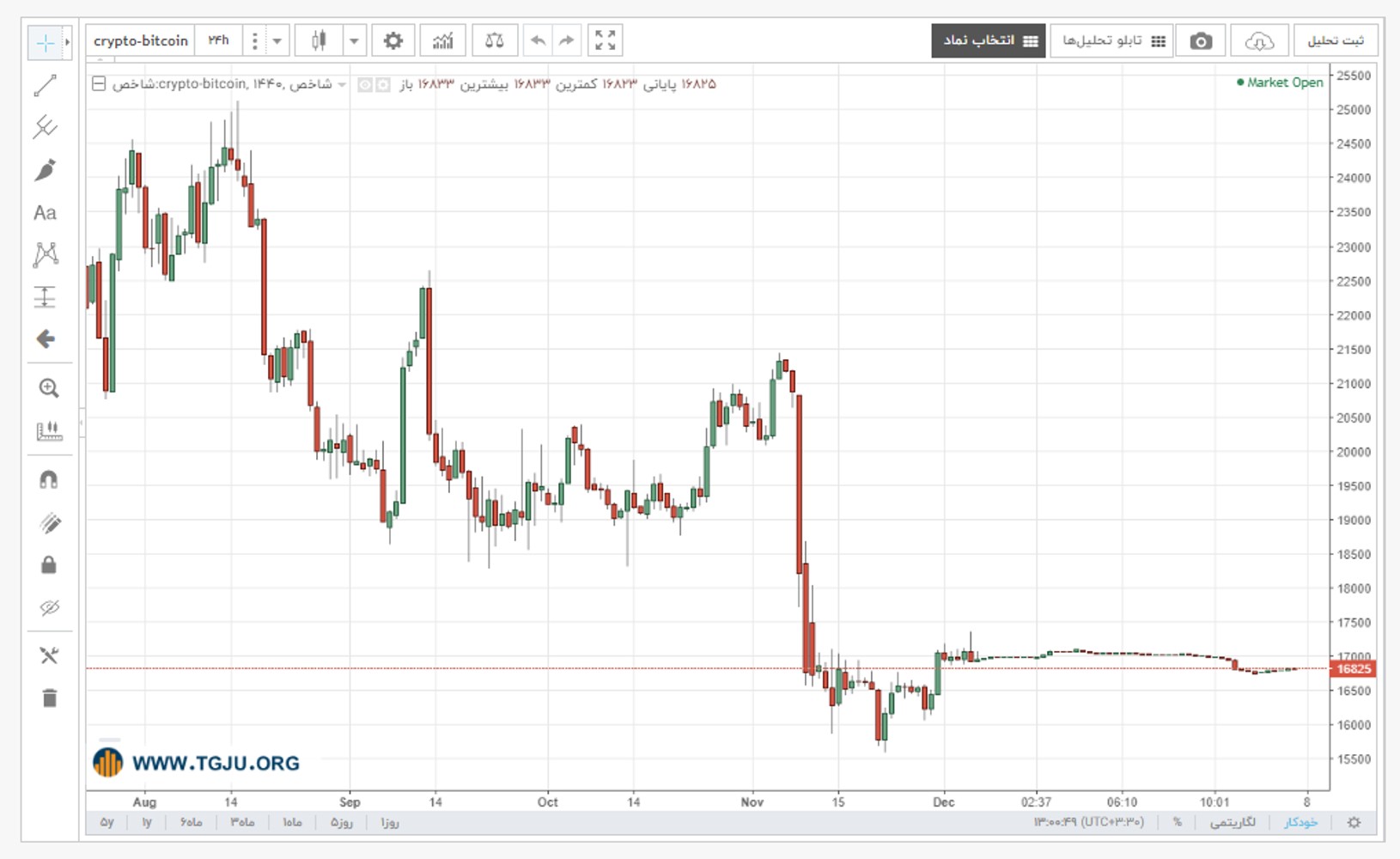
Task: Select the candlestick chart style button
Action: 319,40
